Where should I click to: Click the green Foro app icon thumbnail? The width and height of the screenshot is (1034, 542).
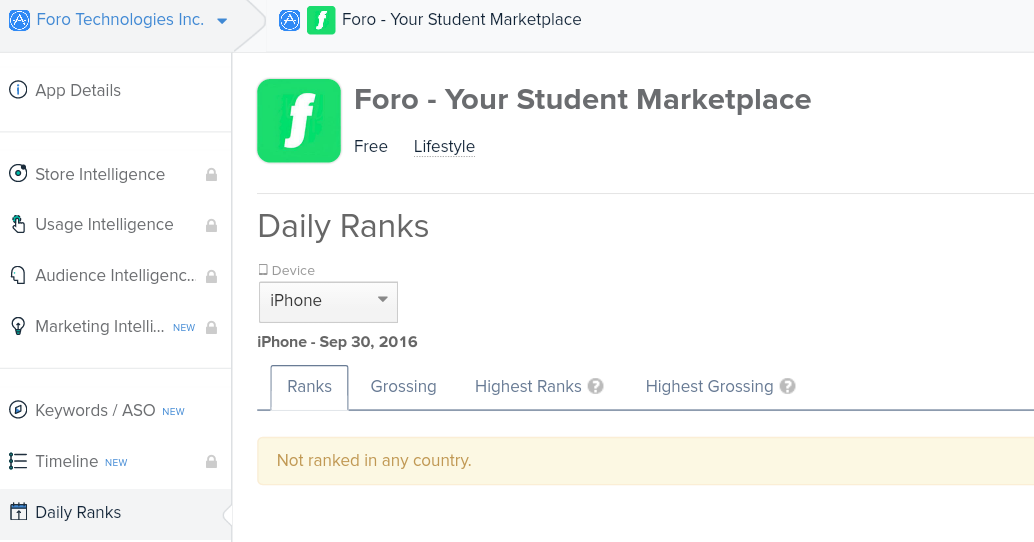(298, 121)
